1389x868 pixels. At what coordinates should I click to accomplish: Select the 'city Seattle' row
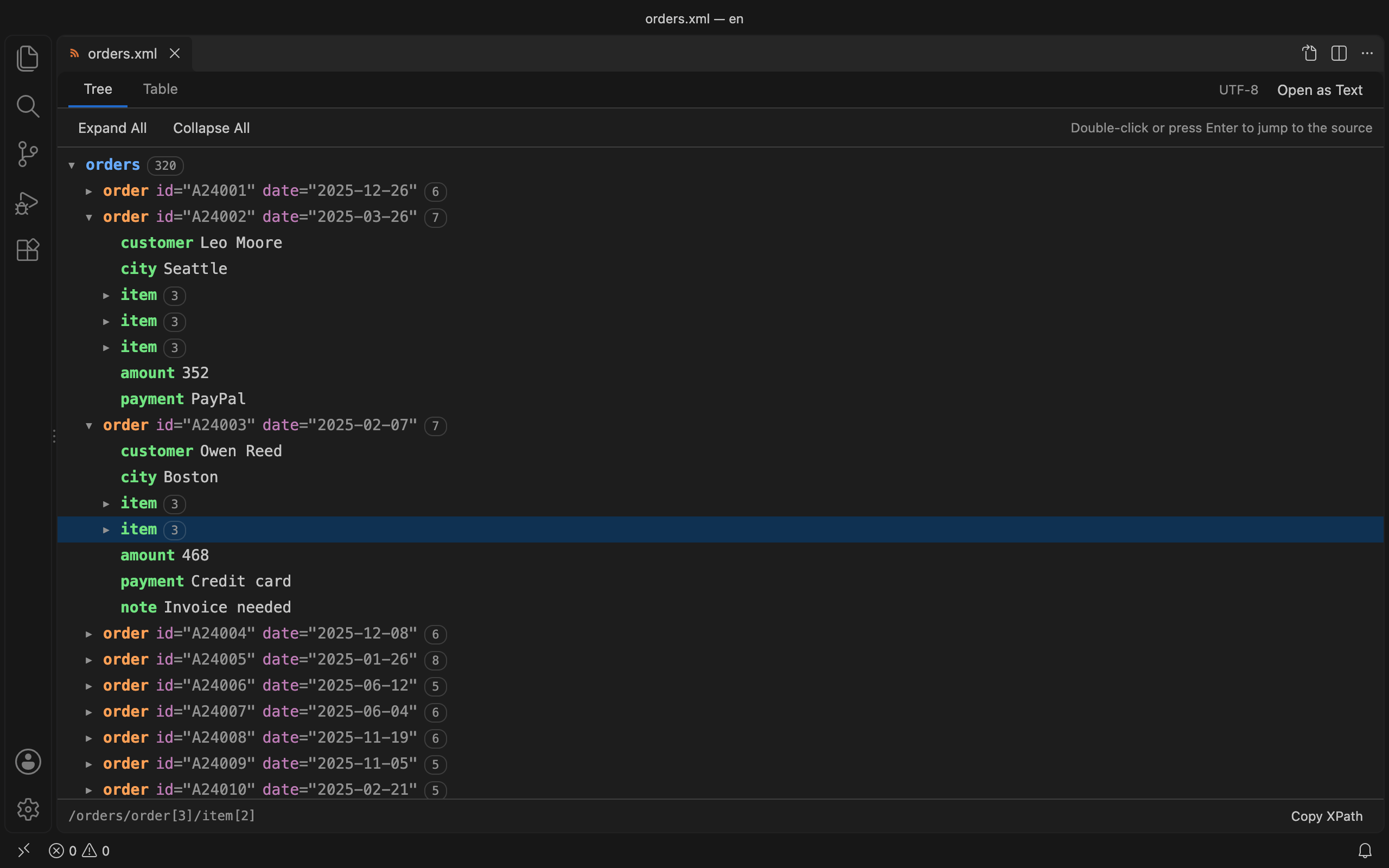click(721, 269)
